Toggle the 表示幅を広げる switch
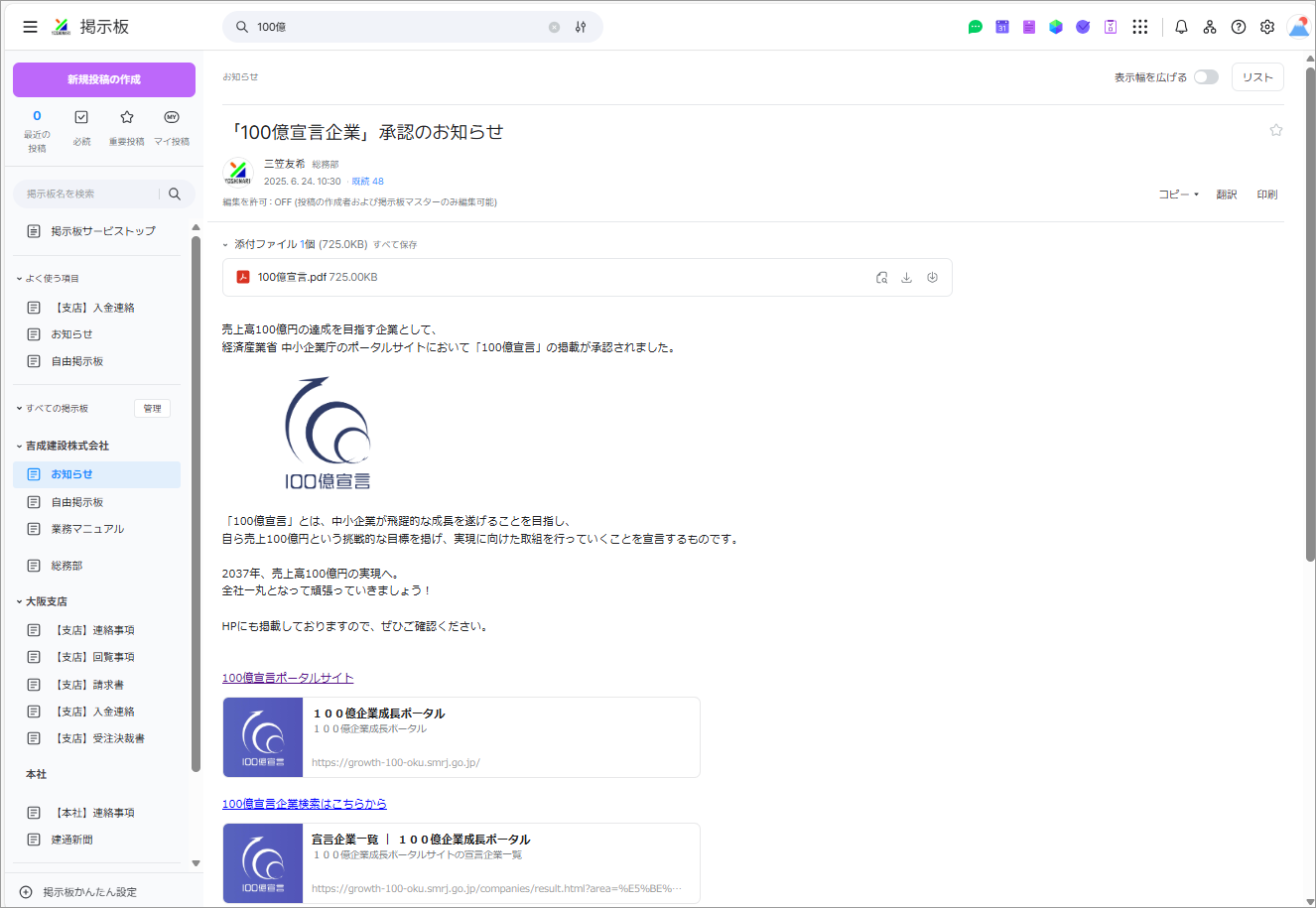 pos(1206,77)
